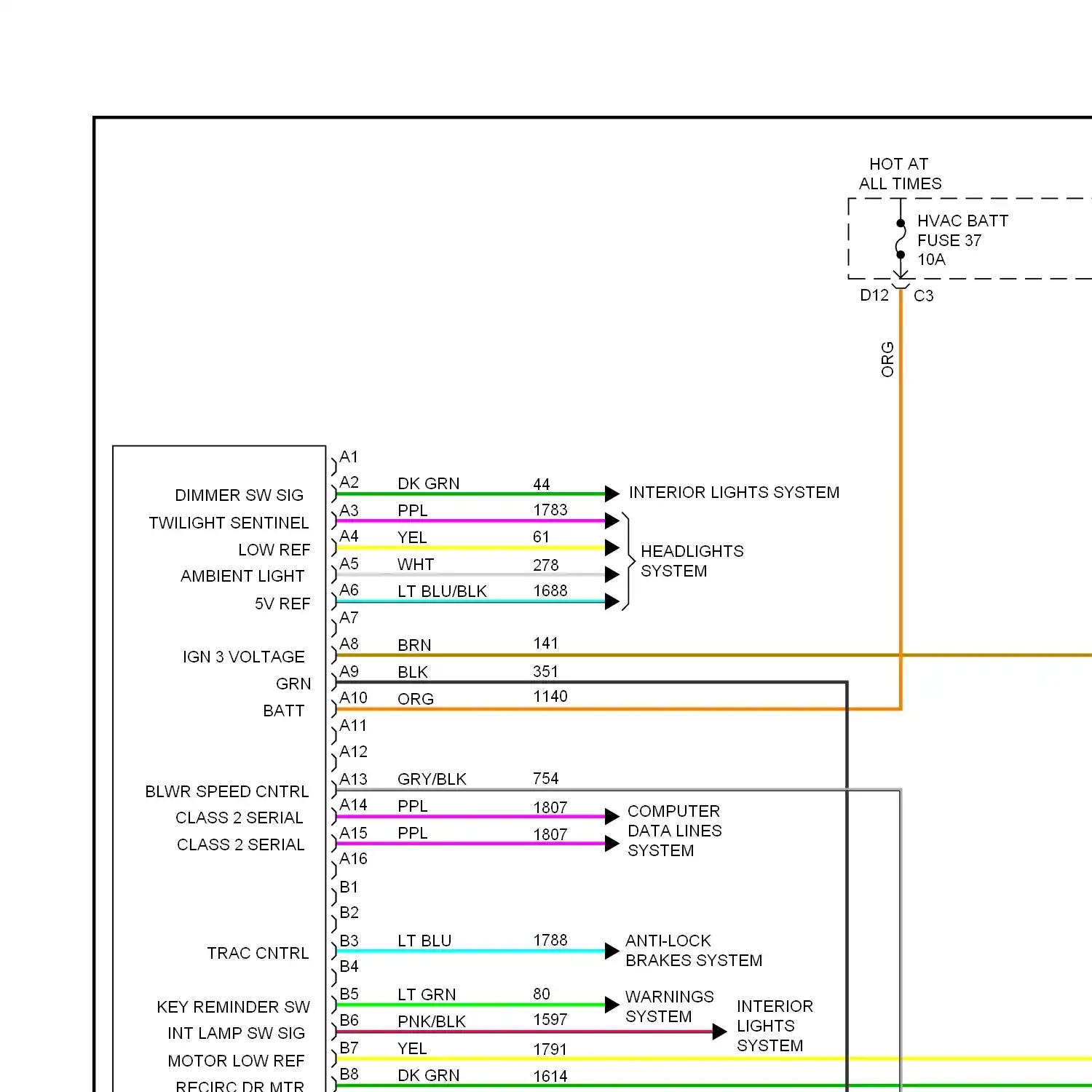Click the IGN 3 VOLTAGE label

pos(244,657)
